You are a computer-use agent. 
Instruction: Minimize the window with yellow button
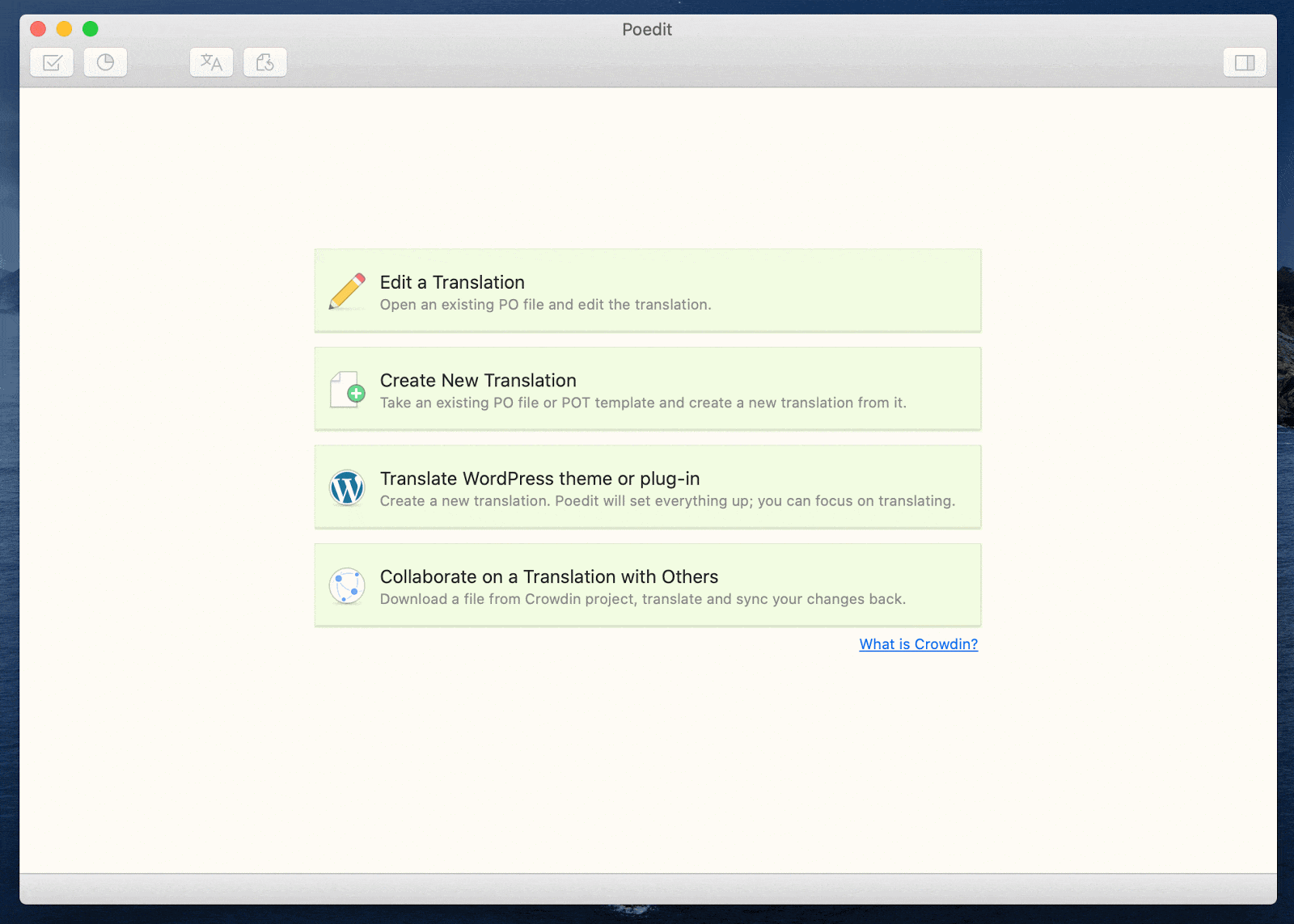pyautogui.click(x=64, y=29)
